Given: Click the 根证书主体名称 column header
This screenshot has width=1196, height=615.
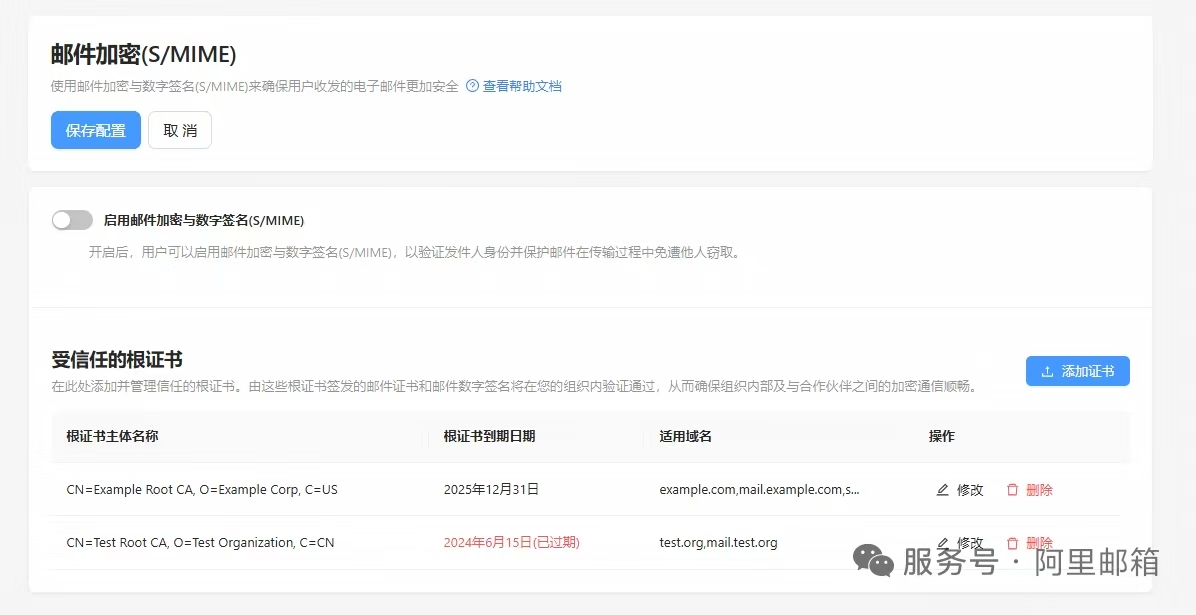Looking at the screenshot, I should [x=114, y=437].
